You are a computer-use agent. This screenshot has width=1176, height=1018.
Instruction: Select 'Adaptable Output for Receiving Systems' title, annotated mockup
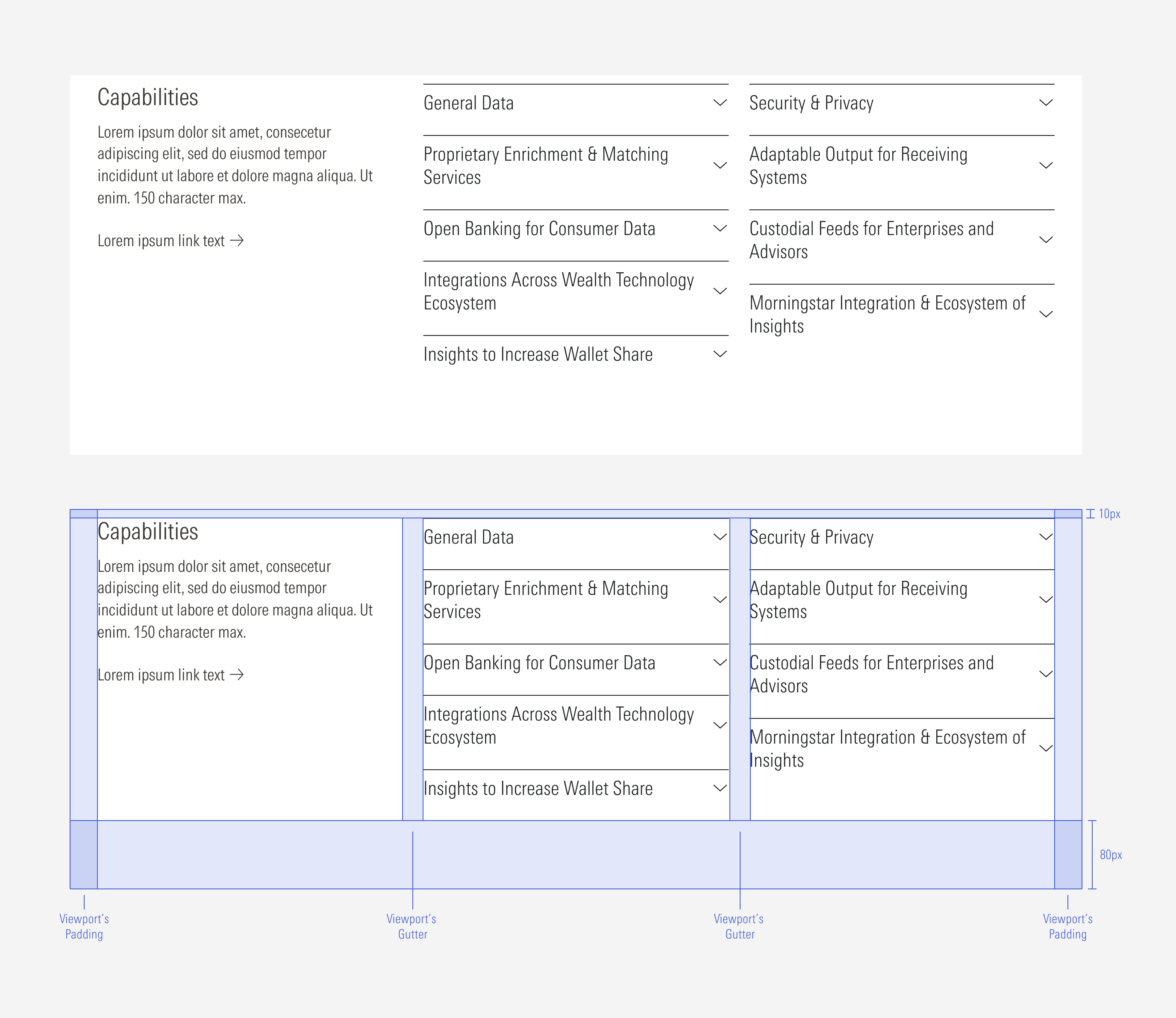(x=858, y=600)
